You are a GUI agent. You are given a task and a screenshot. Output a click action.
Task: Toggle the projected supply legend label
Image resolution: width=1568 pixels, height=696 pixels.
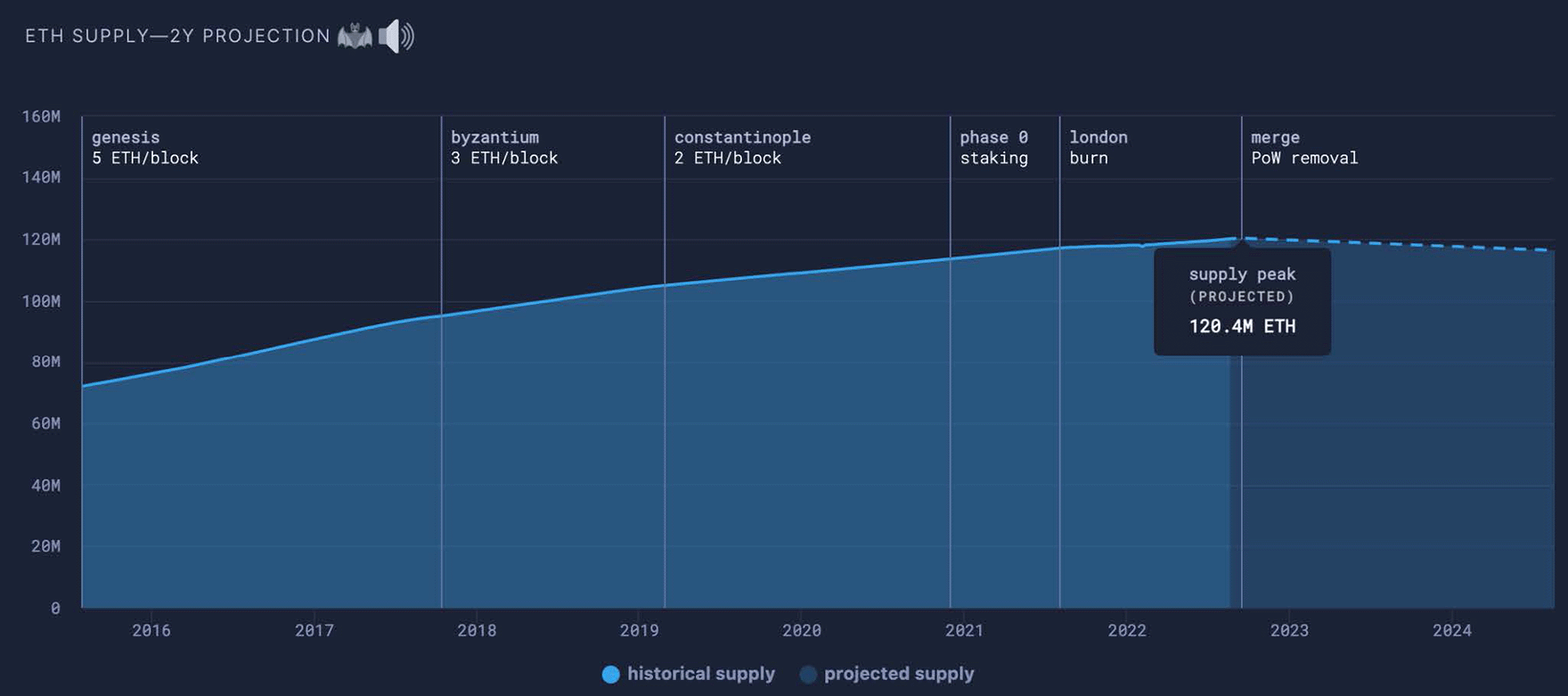coord(898,674)
